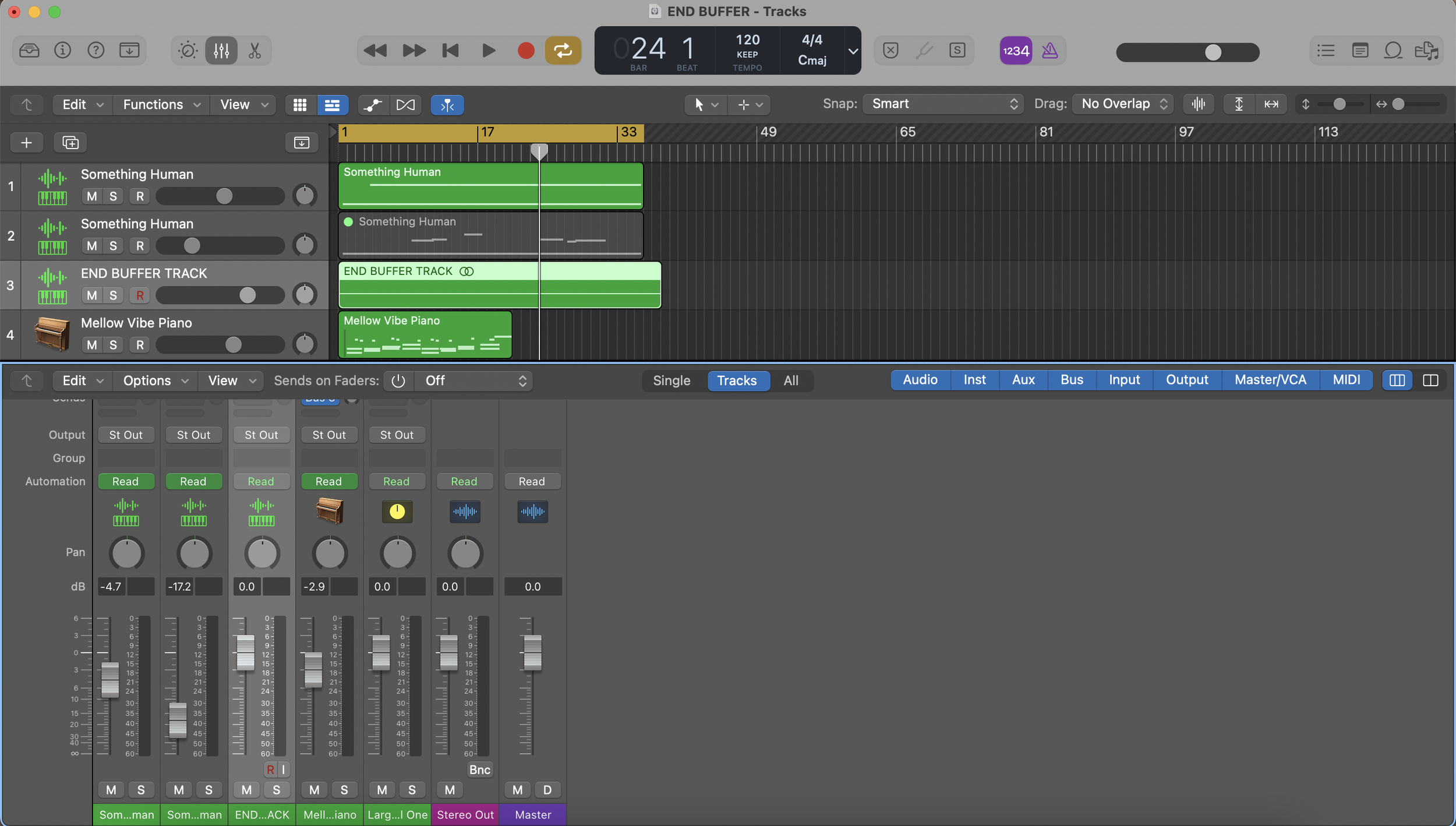Solo the END BUFFER TRACK header
1456x826 pixels.
coord(113,295)
